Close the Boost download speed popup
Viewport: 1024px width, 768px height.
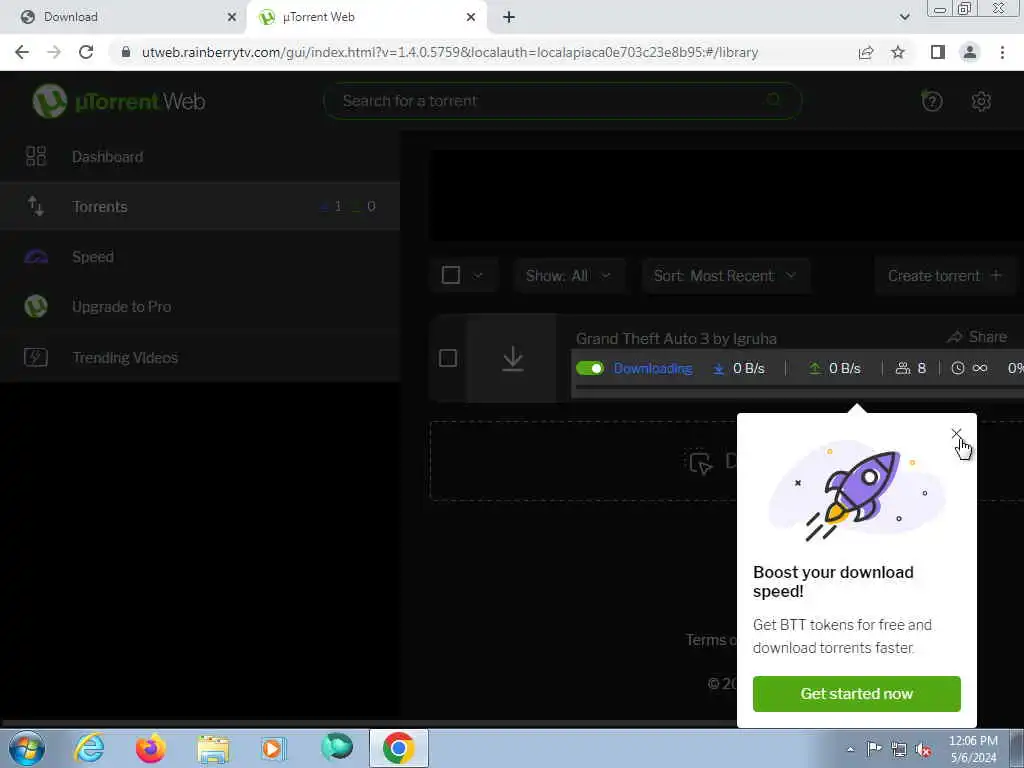(x=956, y=434)
